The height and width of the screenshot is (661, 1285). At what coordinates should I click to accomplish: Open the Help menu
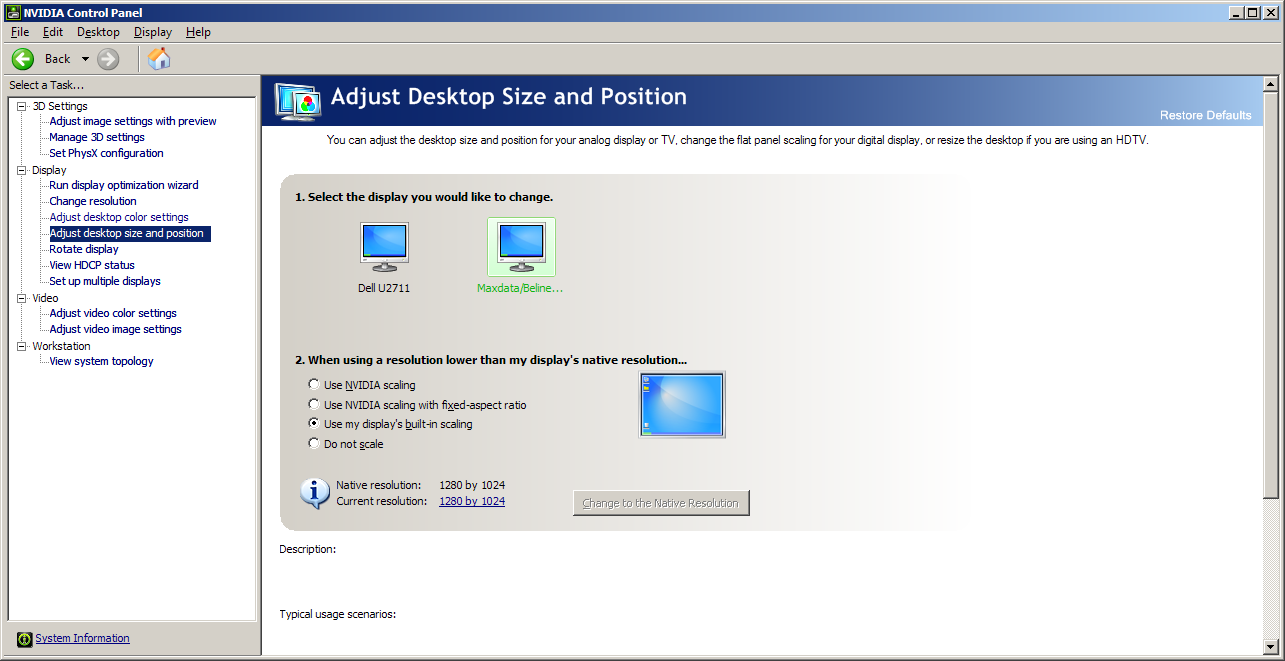click(198, 32)
